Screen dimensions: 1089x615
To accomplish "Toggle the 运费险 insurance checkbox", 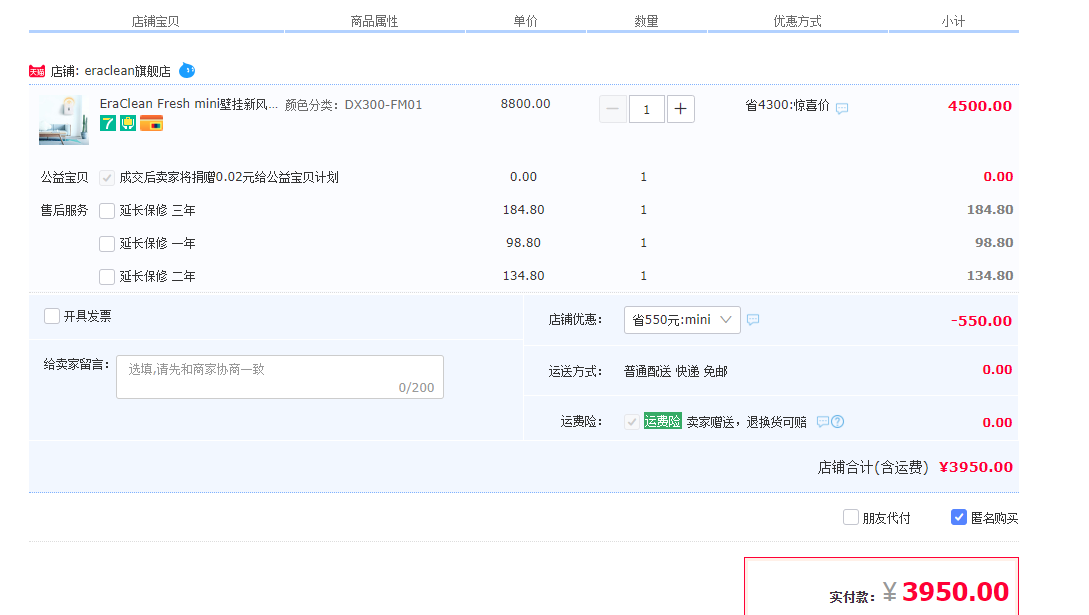I will [x=632, y=422].
